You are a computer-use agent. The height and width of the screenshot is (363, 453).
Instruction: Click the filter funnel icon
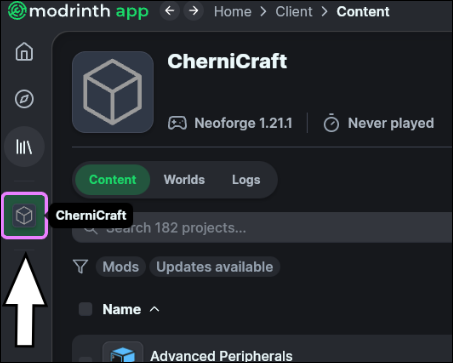pos(80,267)
